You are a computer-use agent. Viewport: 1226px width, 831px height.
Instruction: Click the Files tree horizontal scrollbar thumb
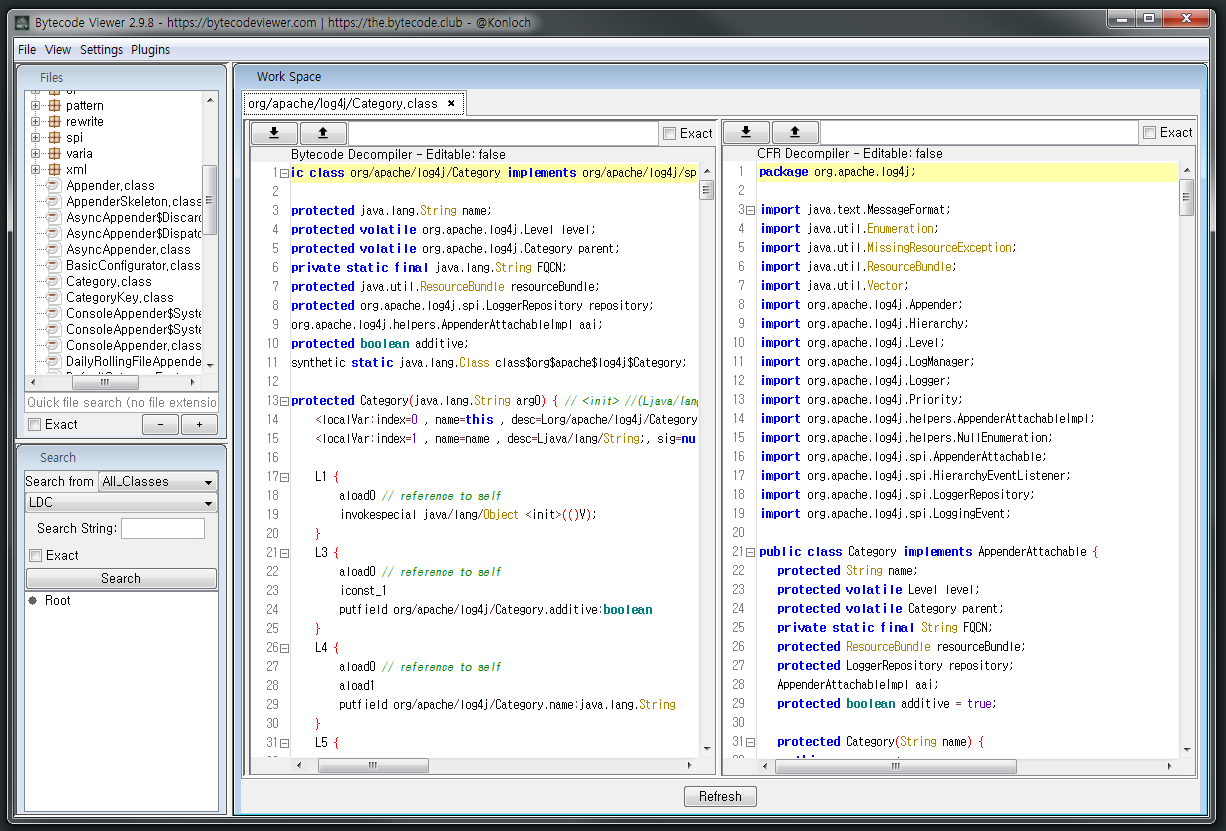tap(105, 382)
